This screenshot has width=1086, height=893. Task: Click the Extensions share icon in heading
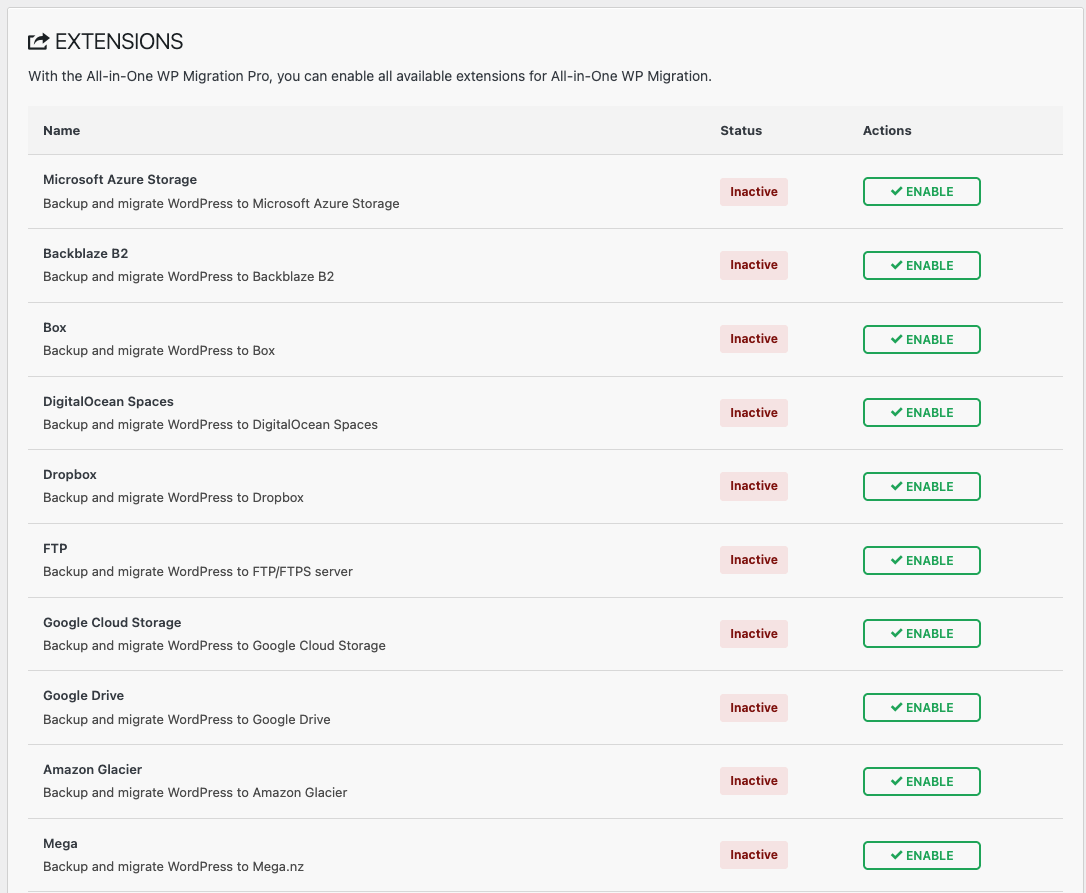[38, 42]
